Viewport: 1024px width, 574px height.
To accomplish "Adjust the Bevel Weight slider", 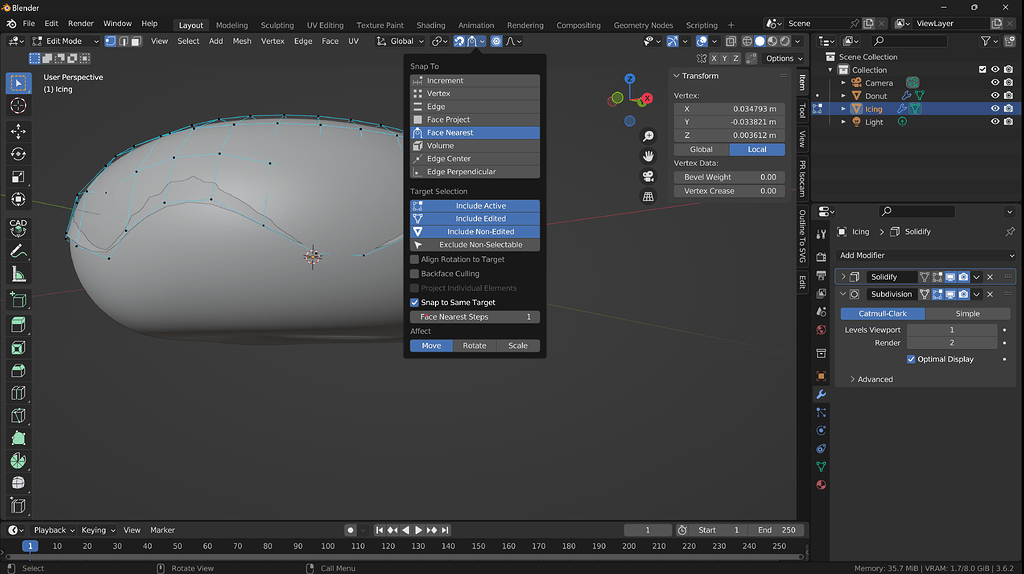I will tap(729, 177).
